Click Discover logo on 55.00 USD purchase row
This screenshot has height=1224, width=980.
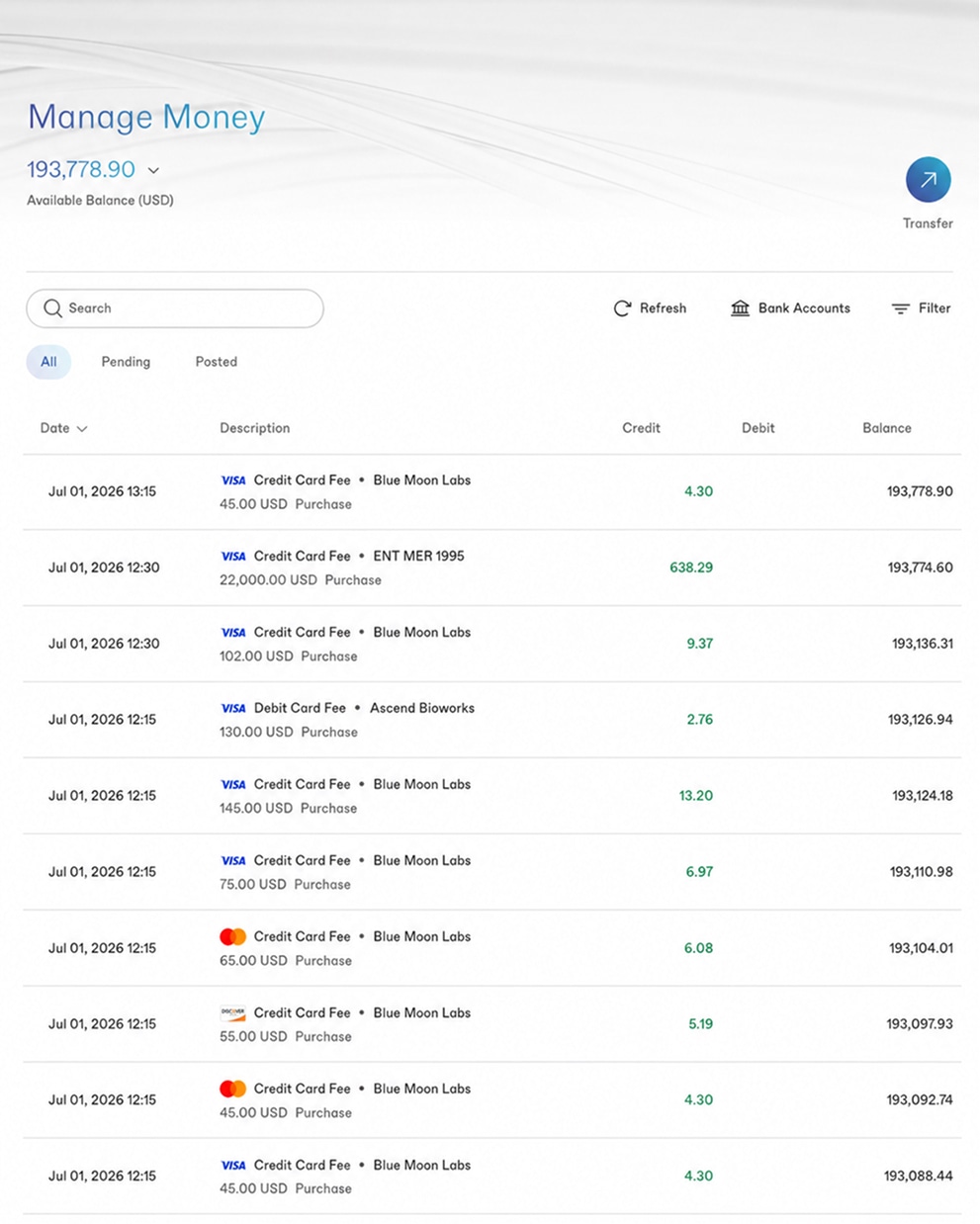point(233,1013)
